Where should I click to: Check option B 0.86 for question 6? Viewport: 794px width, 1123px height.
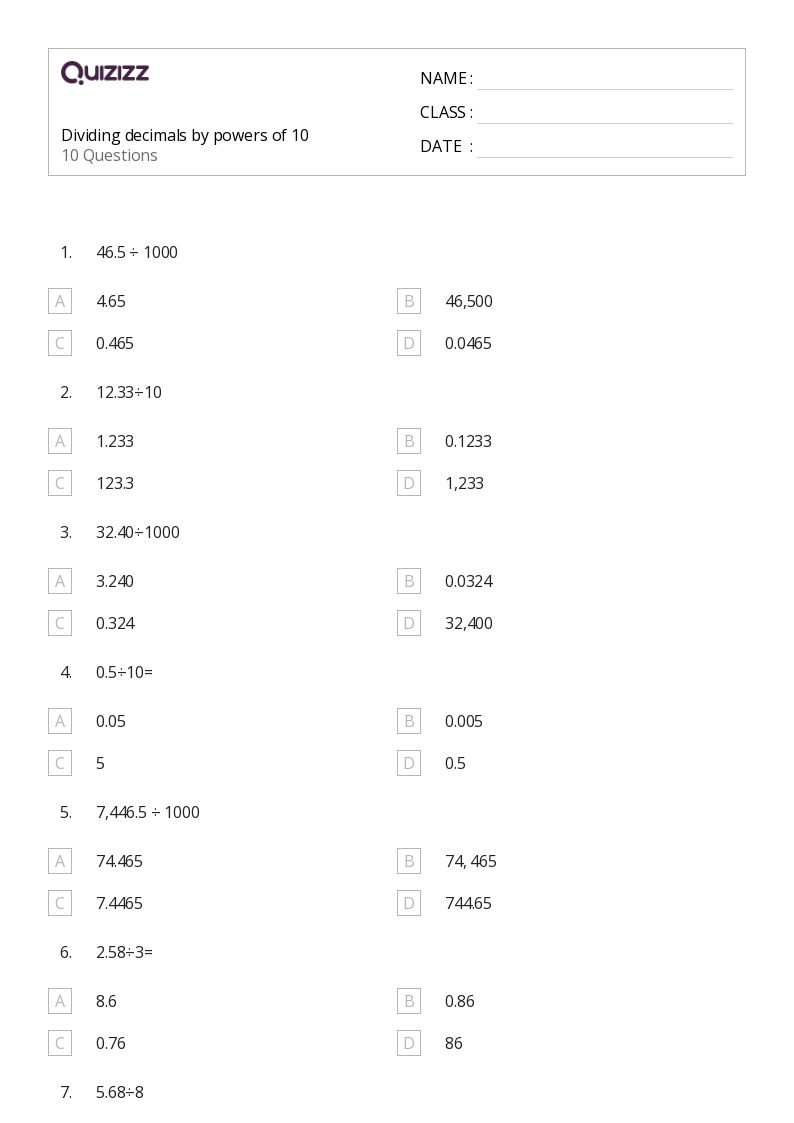(409, 1001)
